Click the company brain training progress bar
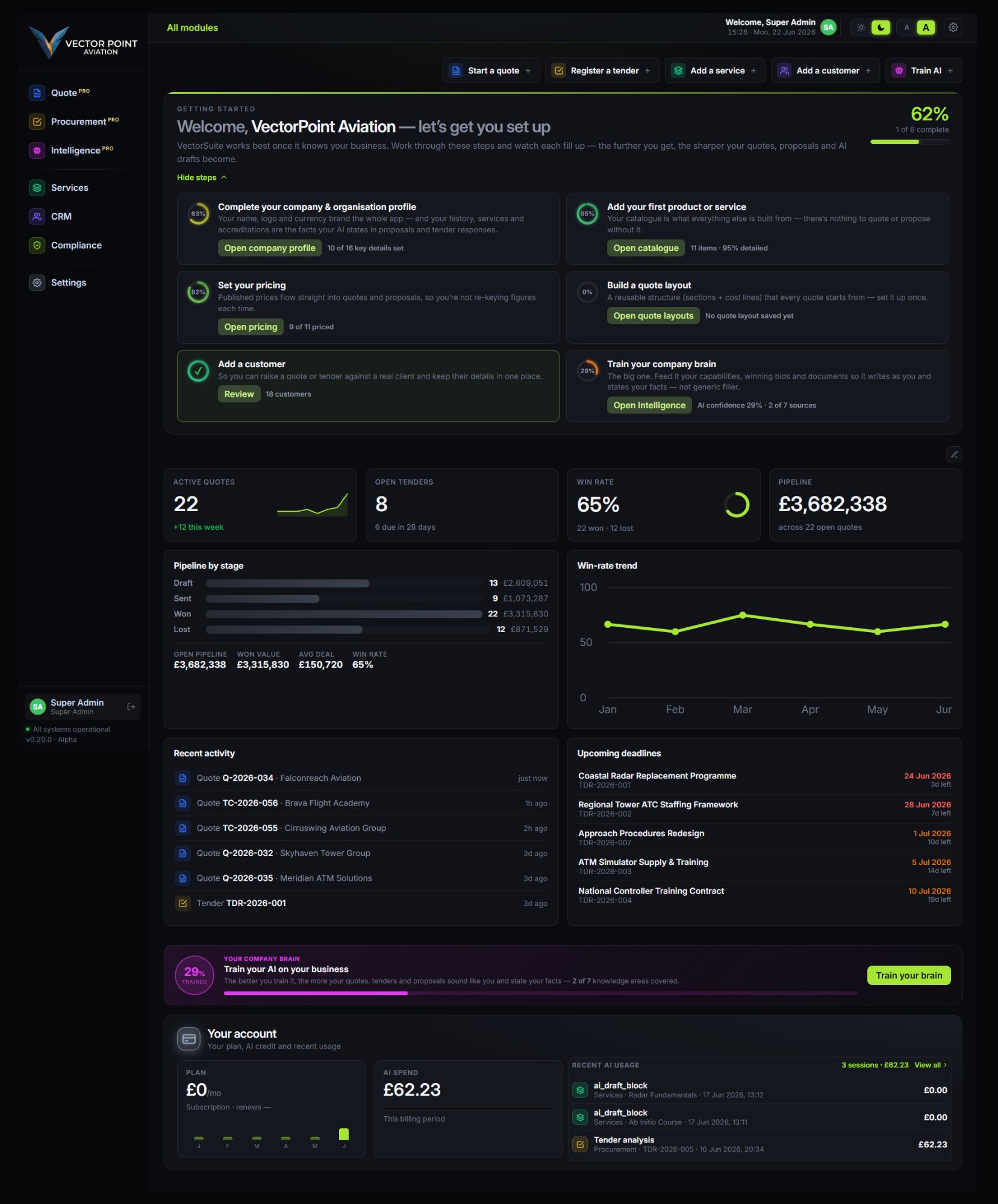 pos(541,993)
